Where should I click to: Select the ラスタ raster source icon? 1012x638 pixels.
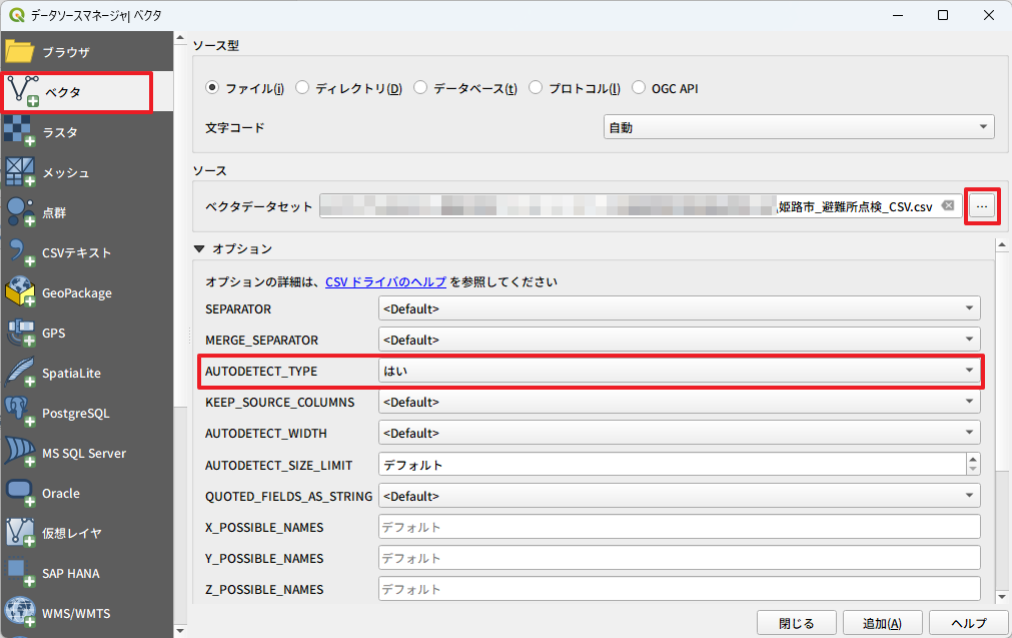click(20, 132)
